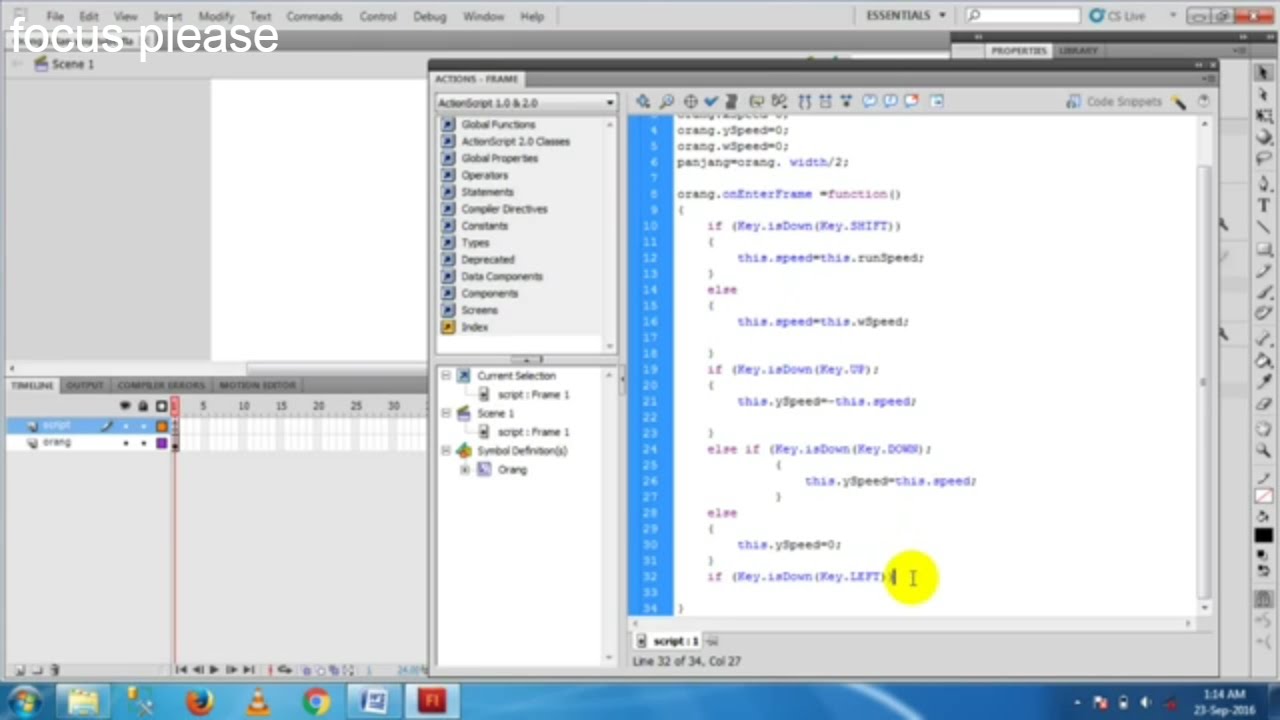The height and width of the screenshot is (720, 1280).
Task: Auto format the script code
Action: pyautogui.click(x=731, y=102)
